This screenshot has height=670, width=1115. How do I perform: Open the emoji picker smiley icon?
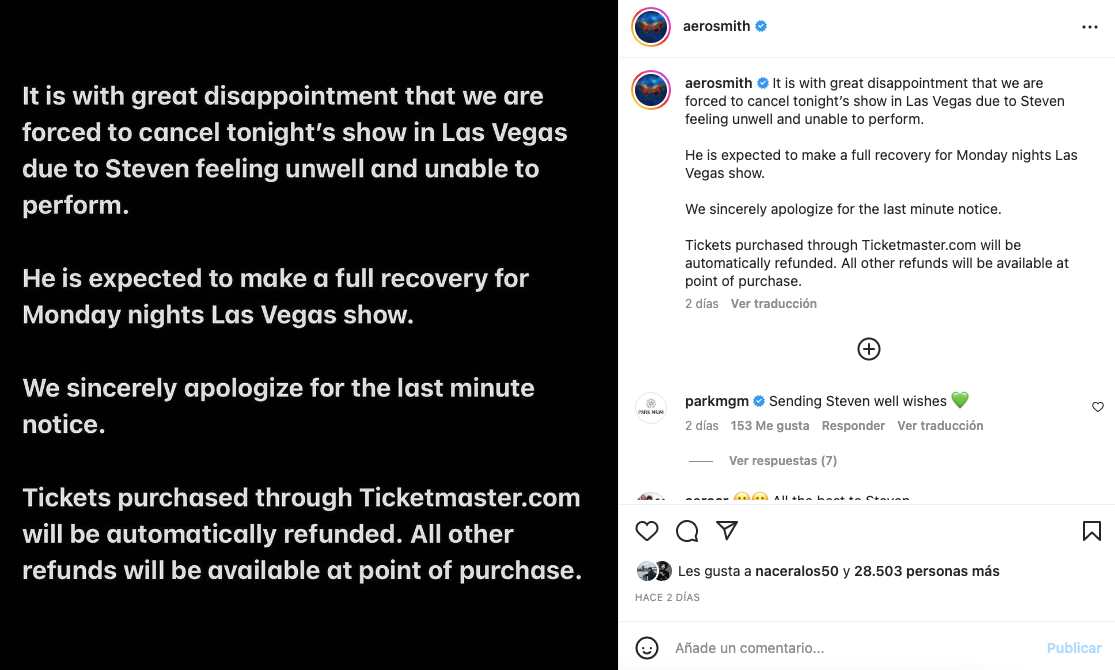pos(647,648)
